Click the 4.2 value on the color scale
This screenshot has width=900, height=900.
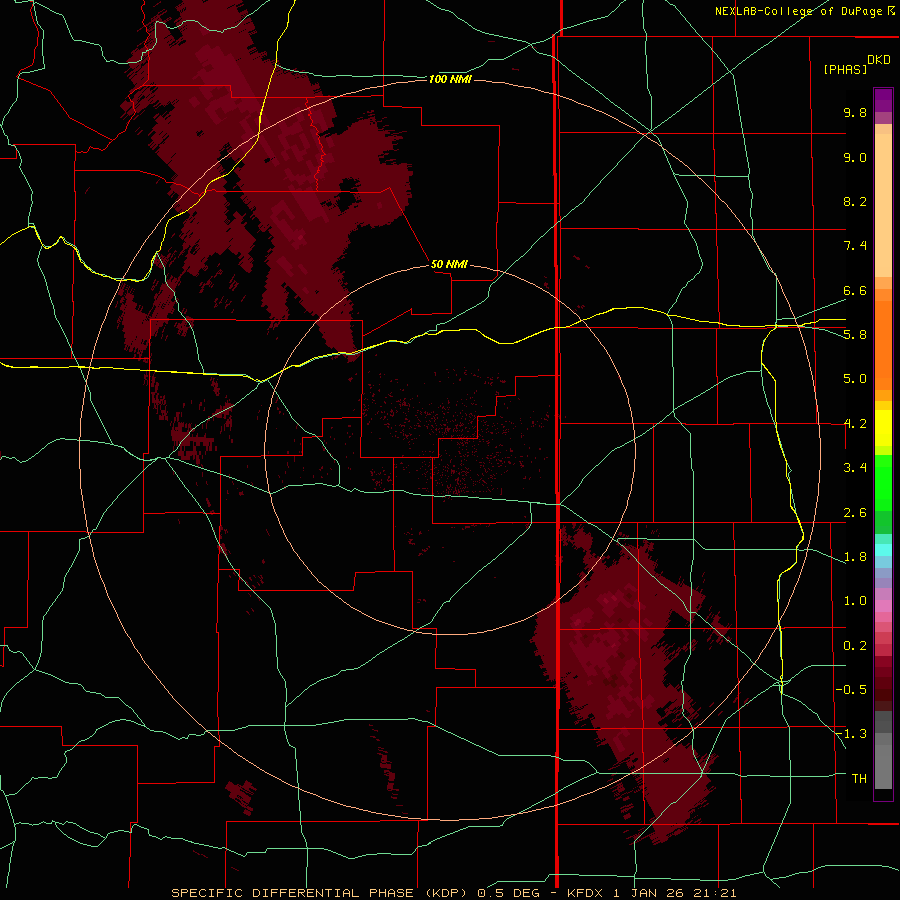855,424
